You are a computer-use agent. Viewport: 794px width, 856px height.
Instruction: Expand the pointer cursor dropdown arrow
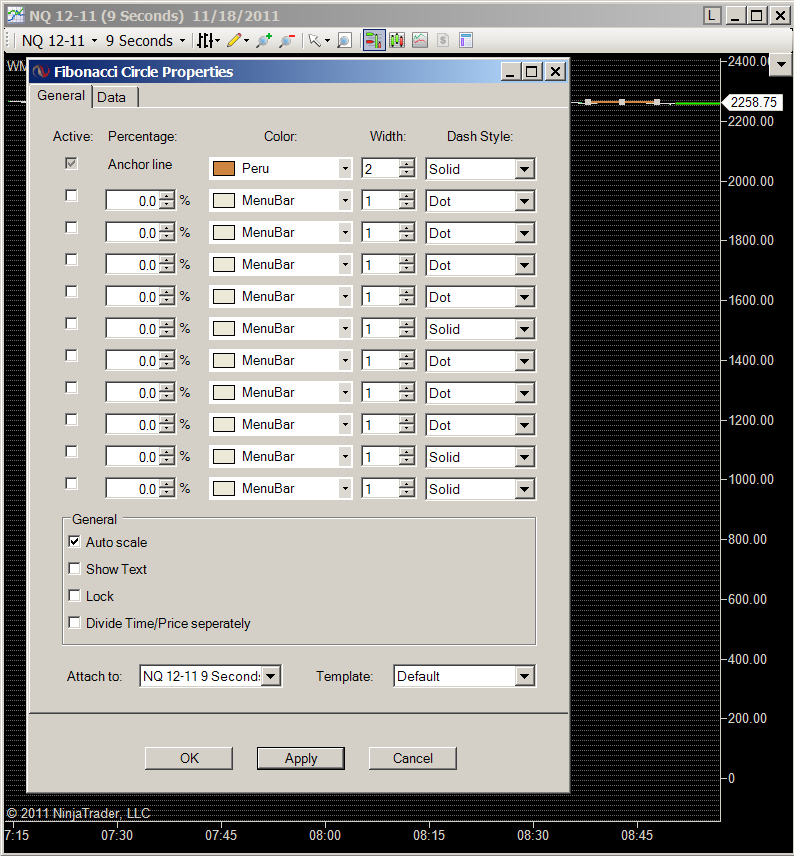[x=327, y=40]
